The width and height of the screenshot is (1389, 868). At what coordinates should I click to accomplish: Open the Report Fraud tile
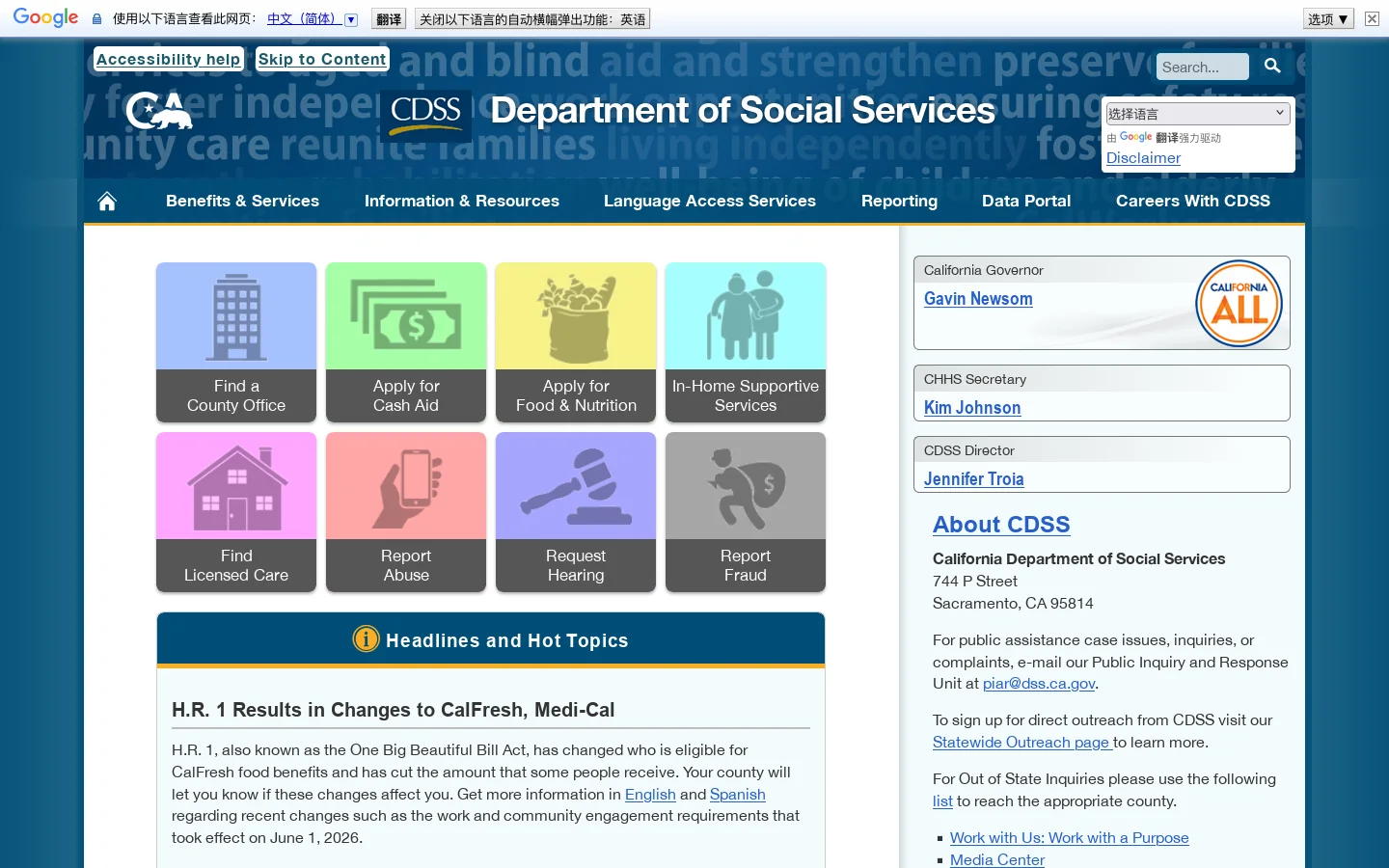coord(746,512)
